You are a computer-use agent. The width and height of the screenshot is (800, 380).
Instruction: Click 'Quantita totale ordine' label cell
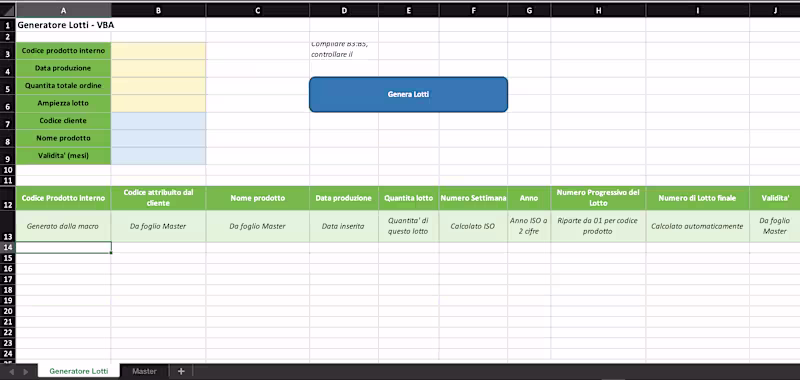pyautogui.click(x=63, y=86)
